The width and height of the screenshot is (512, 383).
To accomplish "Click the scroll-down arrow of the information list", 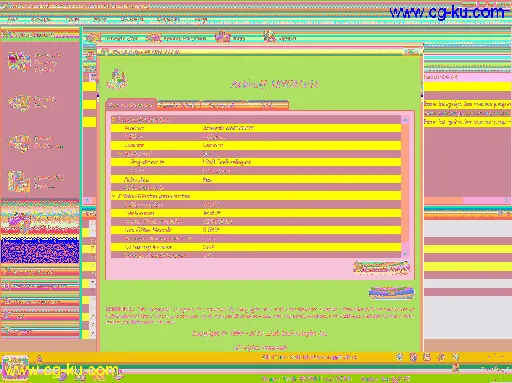I will (405, 254).
